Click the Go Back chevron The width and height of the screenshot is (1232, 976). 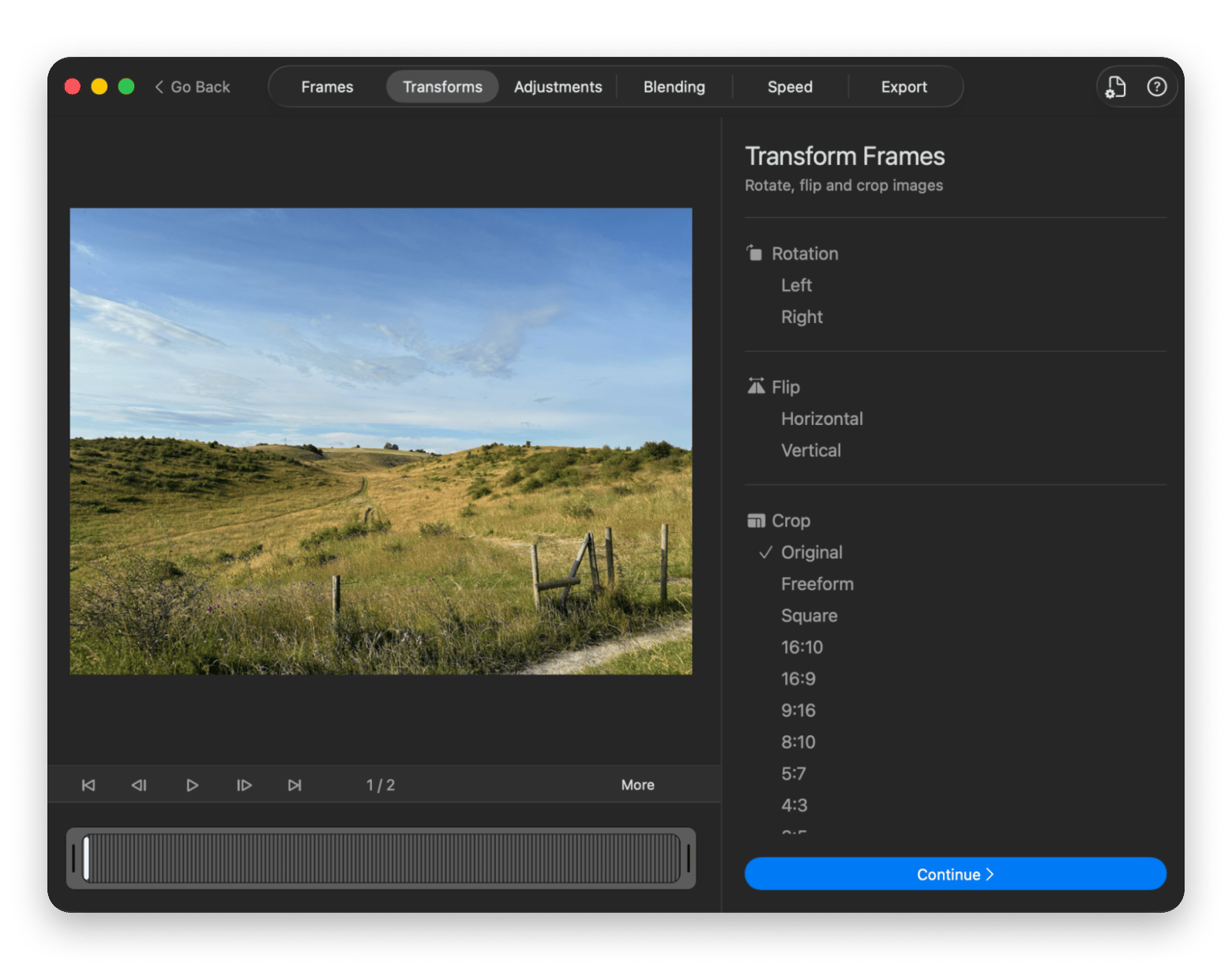pos(159,87)
